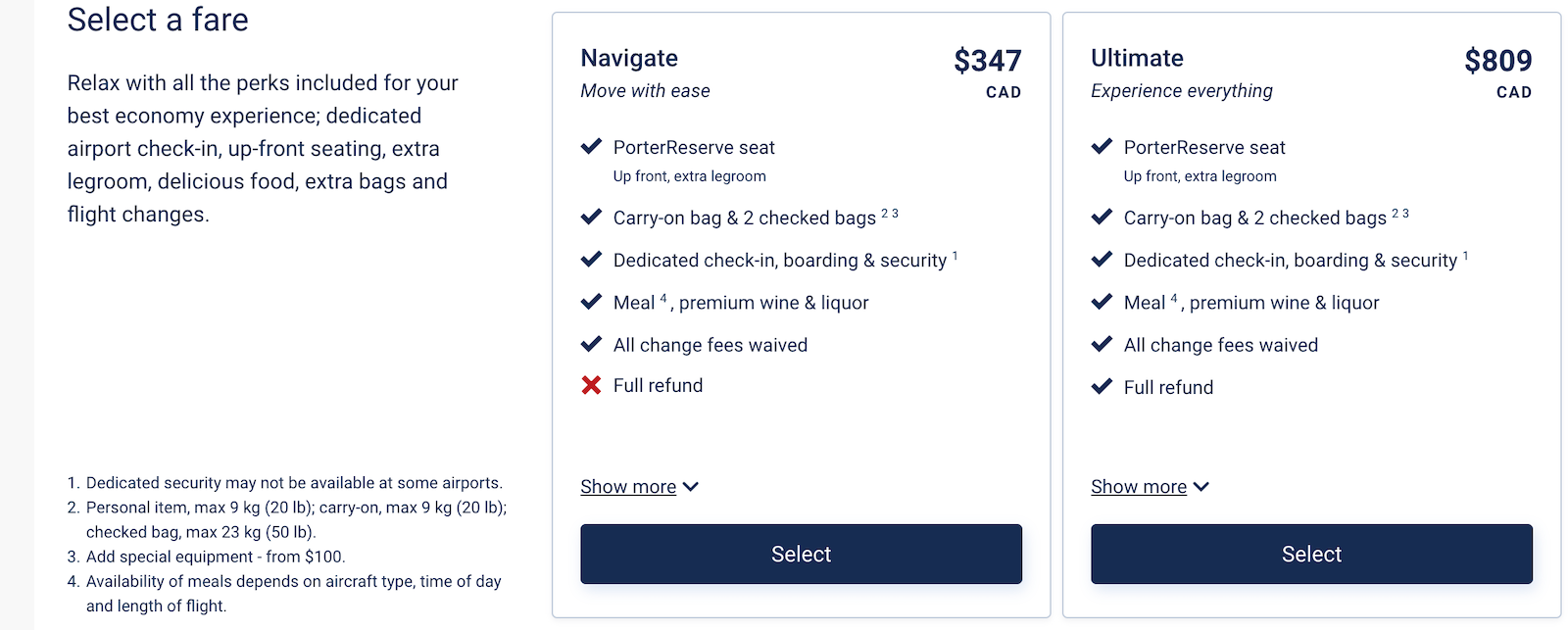This screenshot has width=1568, height=630.
Task: Expand Show more under Navigate fare
Action: (628, 486)
